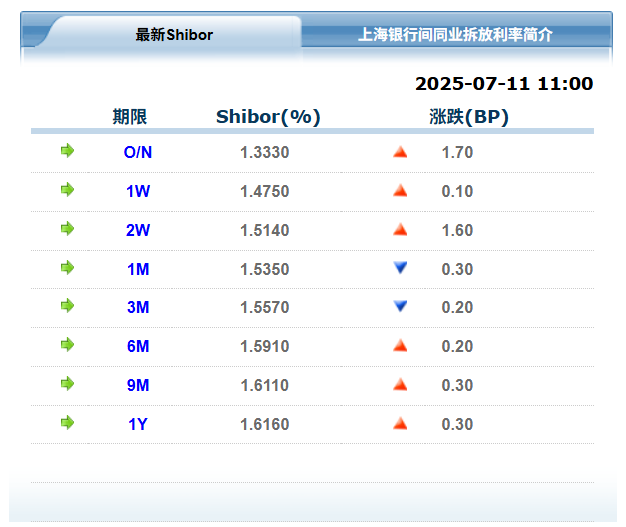Click the red up triangle in 6M row
This screenshot has height=527, width=626.
tap(400, 346)
